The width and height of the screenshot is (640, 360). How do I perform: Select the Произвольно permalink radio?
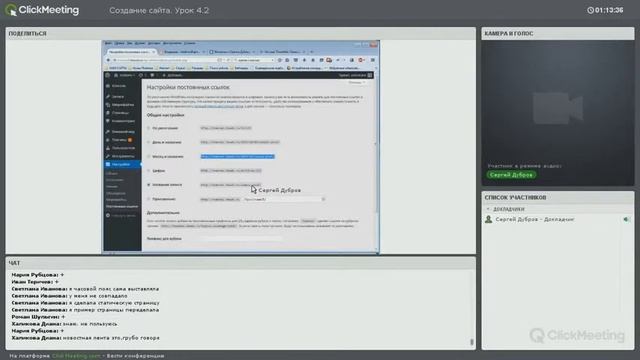pos(149,199)
